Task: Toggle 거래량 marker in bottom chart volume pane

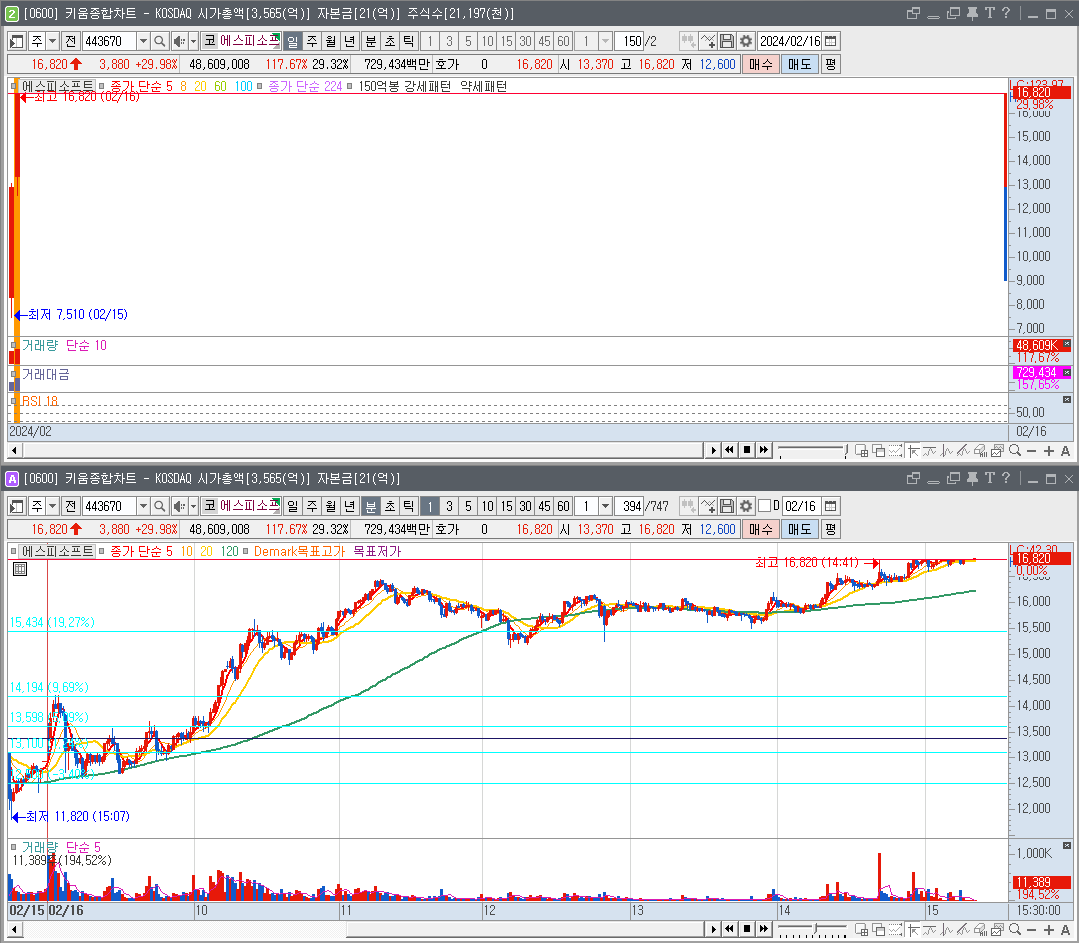Action: [14, 847]
